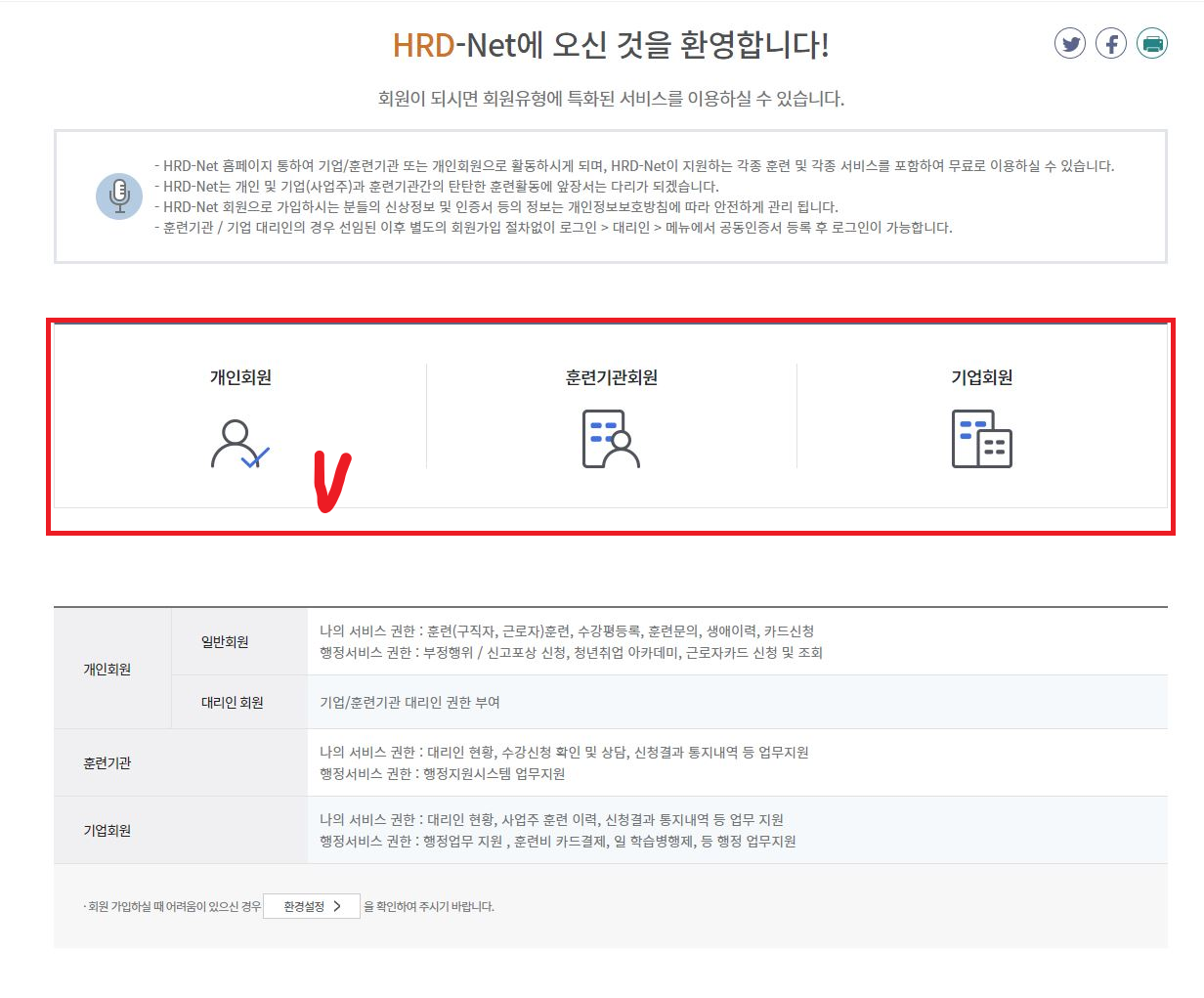
Task: Click notice line 'HRD-Net는 개인 및 기업(사업주)과'
Action: pos(436,187)
